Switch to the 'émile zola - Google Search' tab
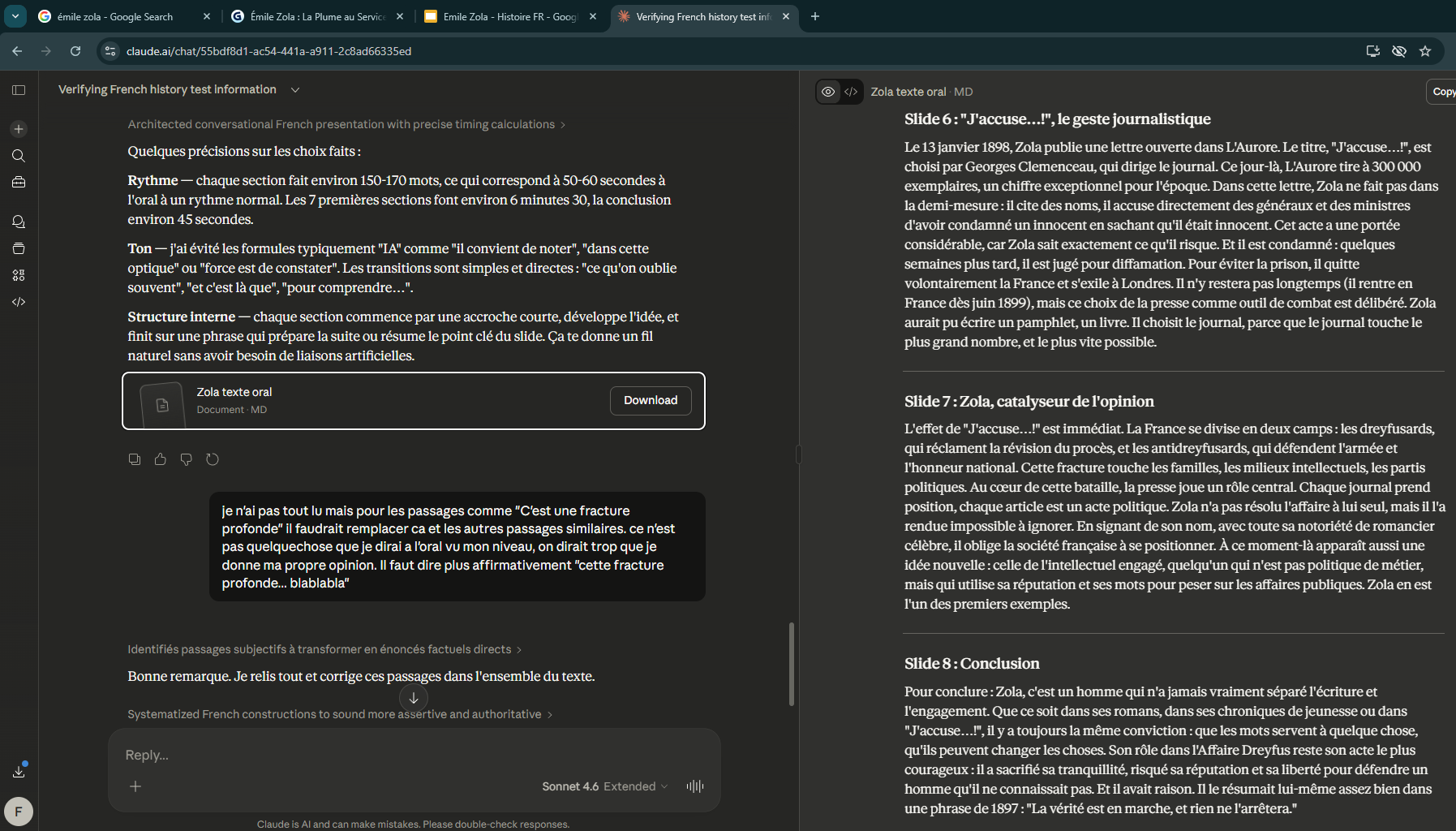The height and width of the screenshot is (831, 1456). (x=114, y=16)
